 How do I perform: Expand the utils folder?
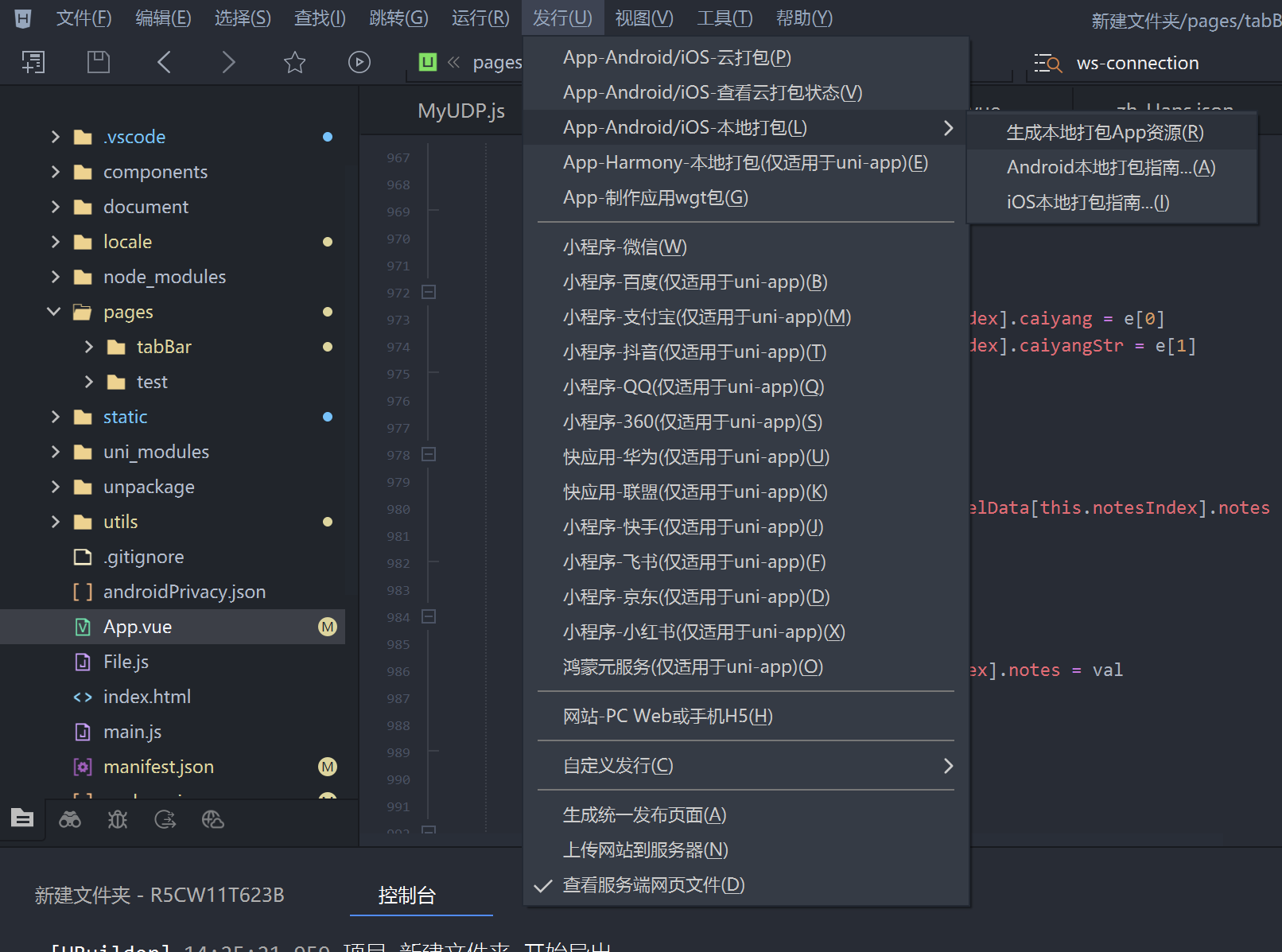[55, 522]
